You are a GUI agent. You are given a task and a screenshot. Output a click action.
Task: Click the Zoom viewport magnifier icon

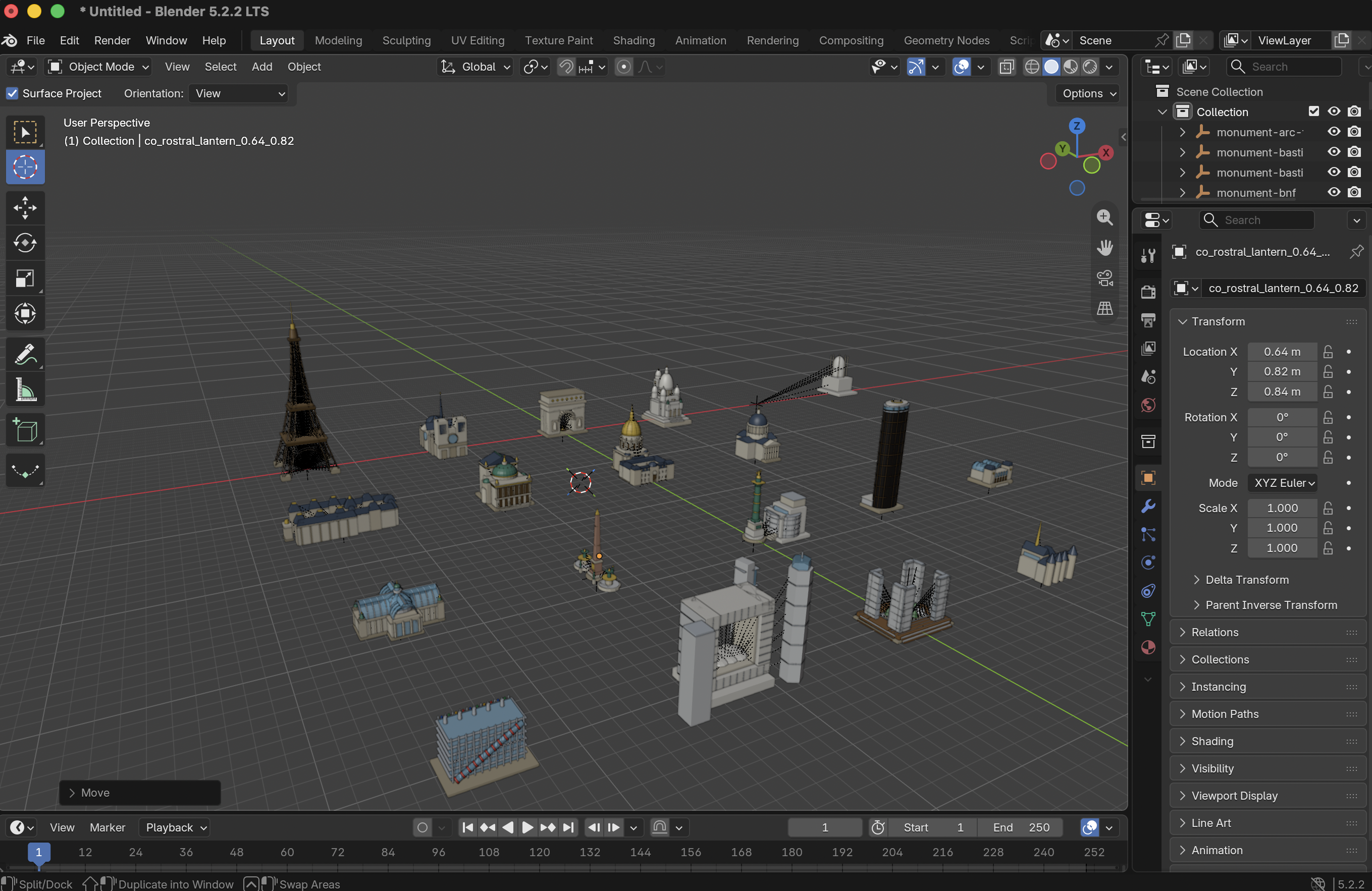pos(1104,217)
